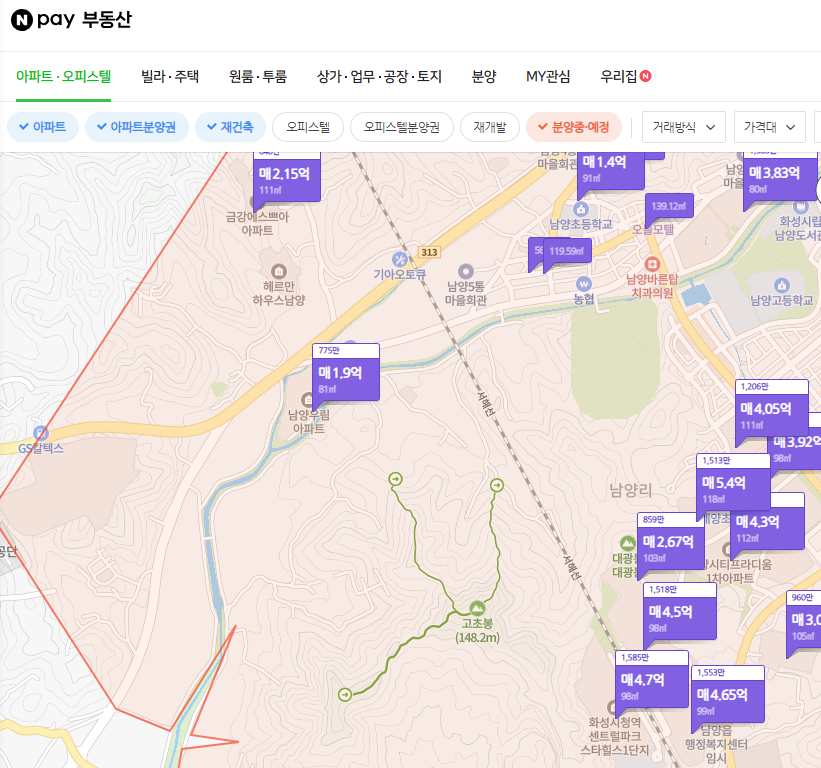The height and width of the screenshot is (768, 821).
Task: Enable the 오피스텔 filter chip
Action: (308, 127)
